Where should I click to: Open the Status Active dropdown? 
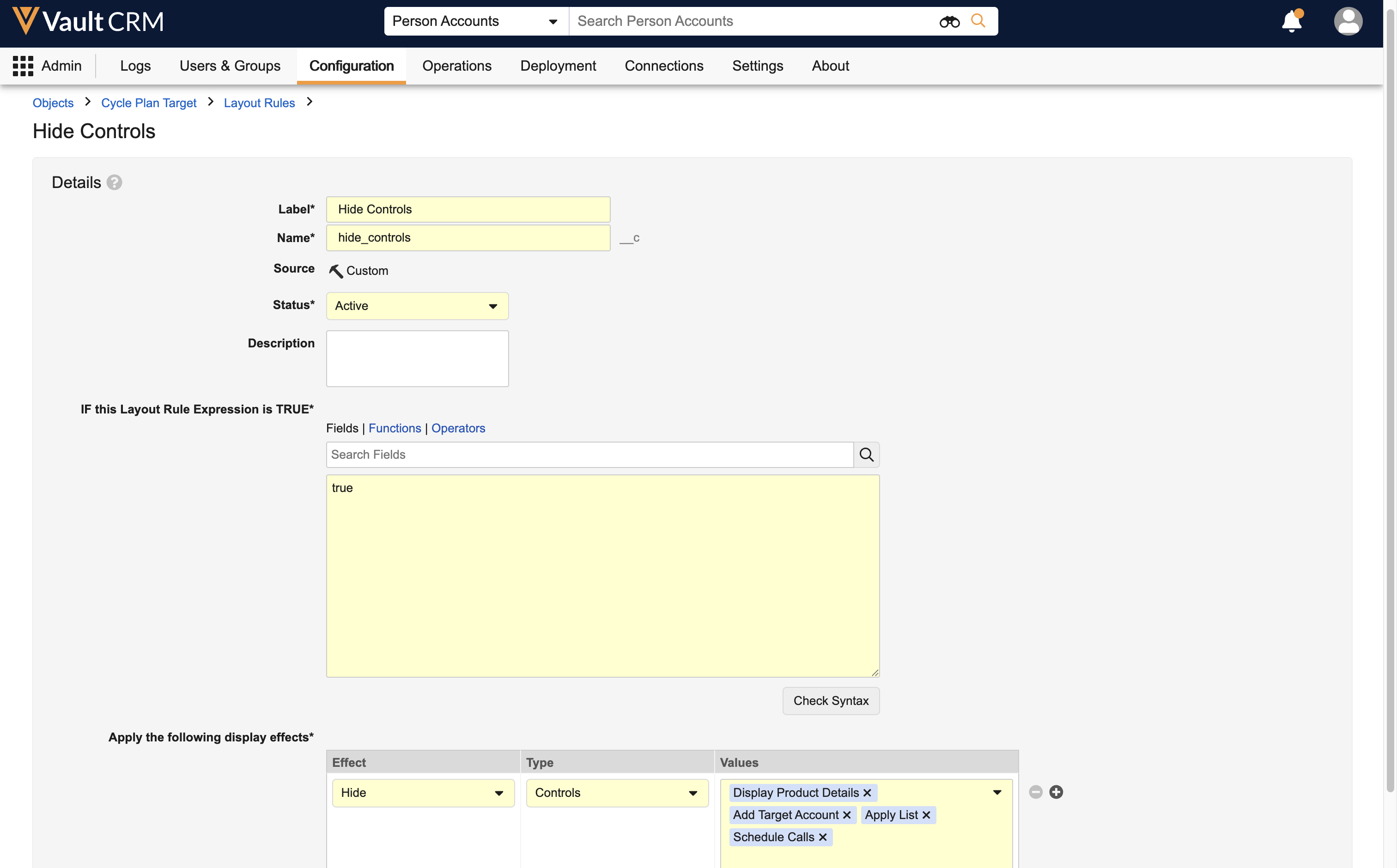click(417, 306)
